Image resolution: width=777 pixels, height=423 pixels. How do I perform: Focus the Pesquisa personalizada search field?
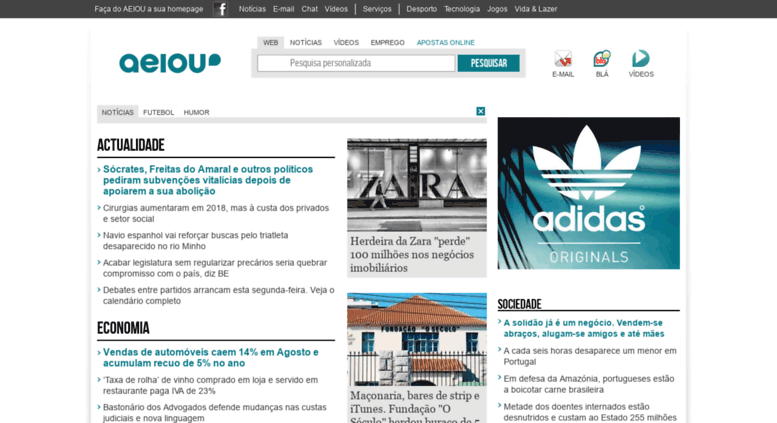[x=356, y=63]
